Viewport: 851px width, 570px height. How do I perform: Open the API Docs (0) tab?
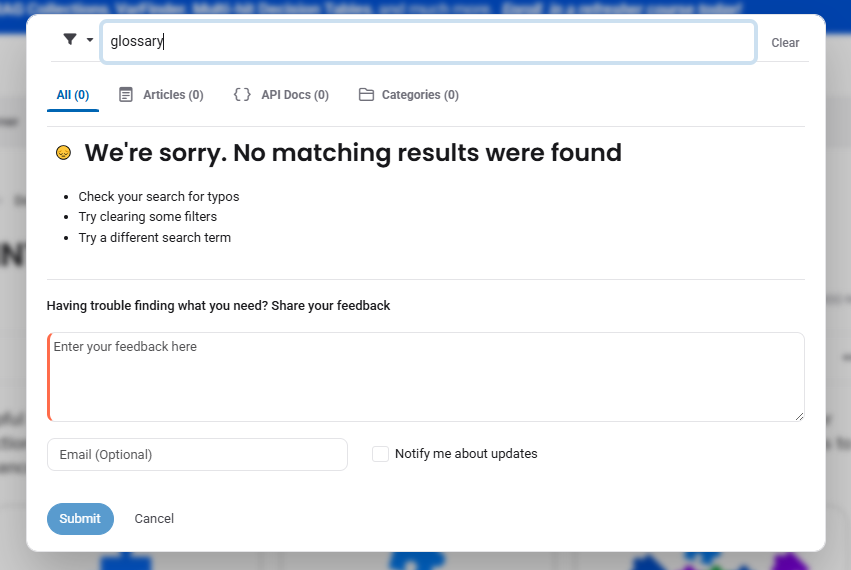(281, 95)
